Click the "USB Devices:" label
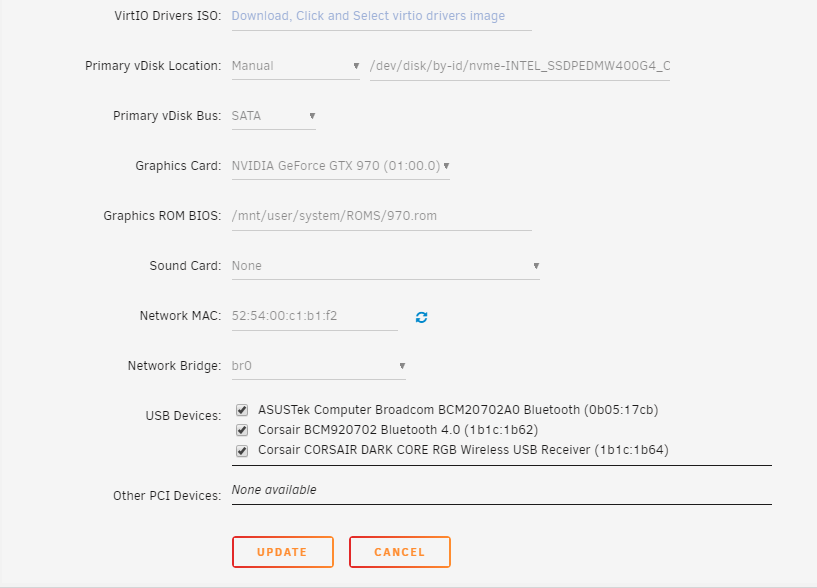Image resolution: width=817 pixels, height=588 pixels. pos(183,416)
